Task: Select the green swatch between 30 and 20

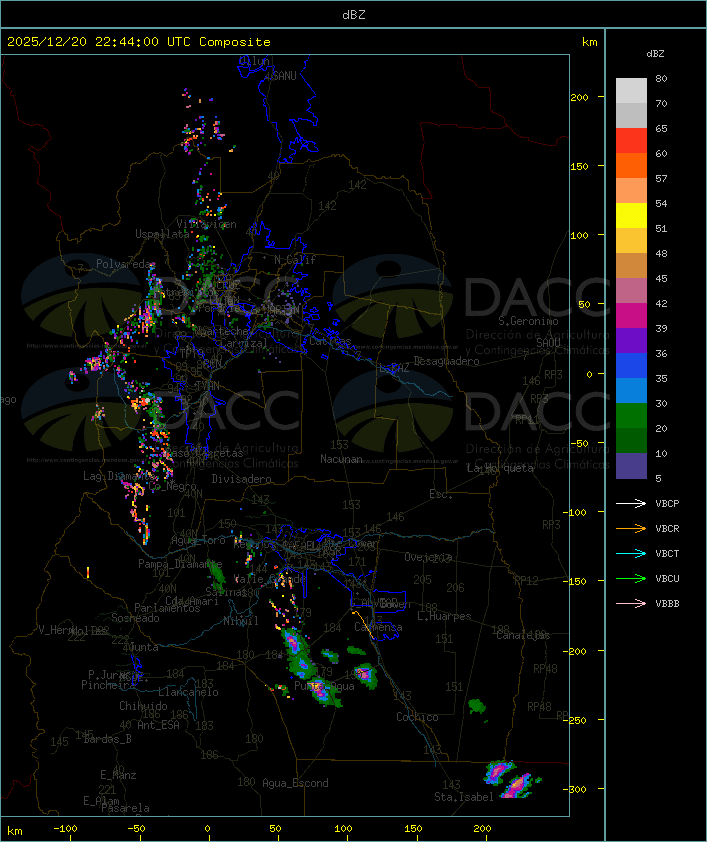Action: [x=631, y=415]
